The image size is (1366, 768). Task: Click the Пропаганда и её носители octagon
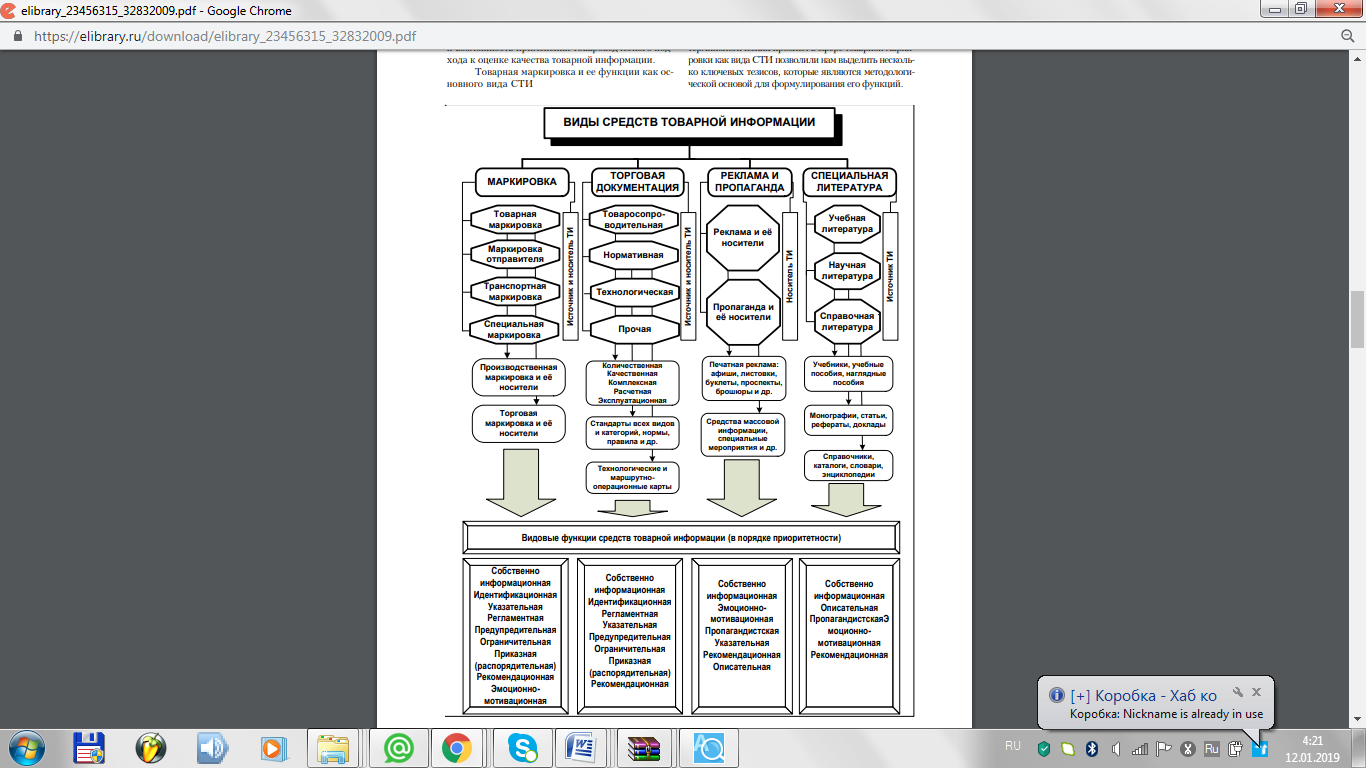(741, 312)
